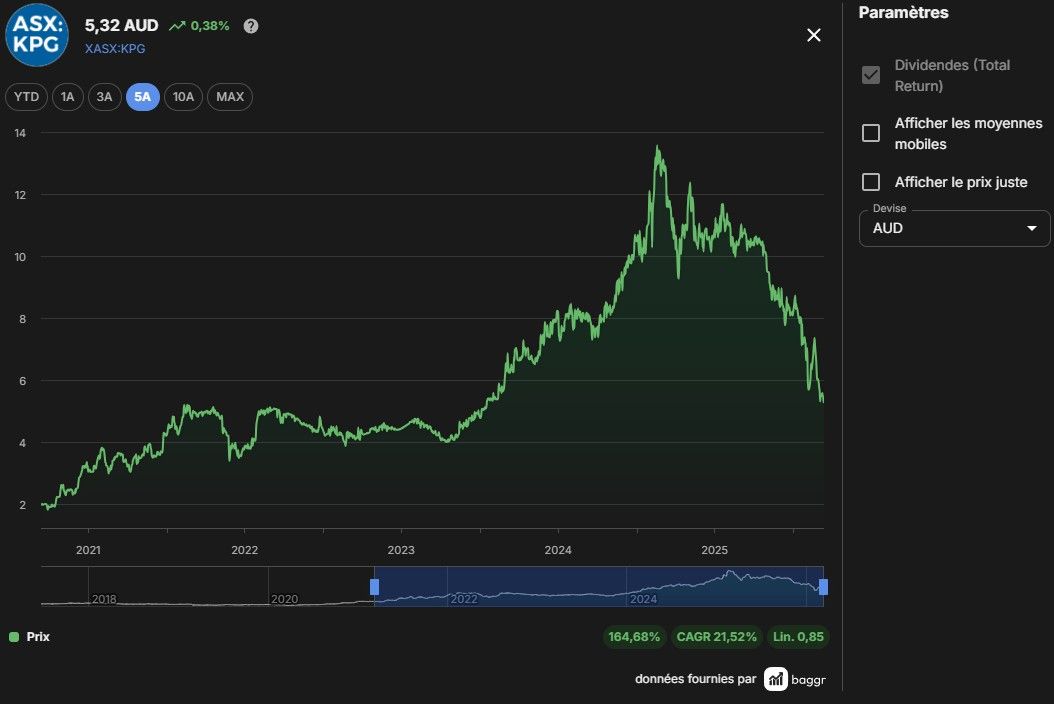
Task: Click the green Prix legend dot
Action: point(13,637)
